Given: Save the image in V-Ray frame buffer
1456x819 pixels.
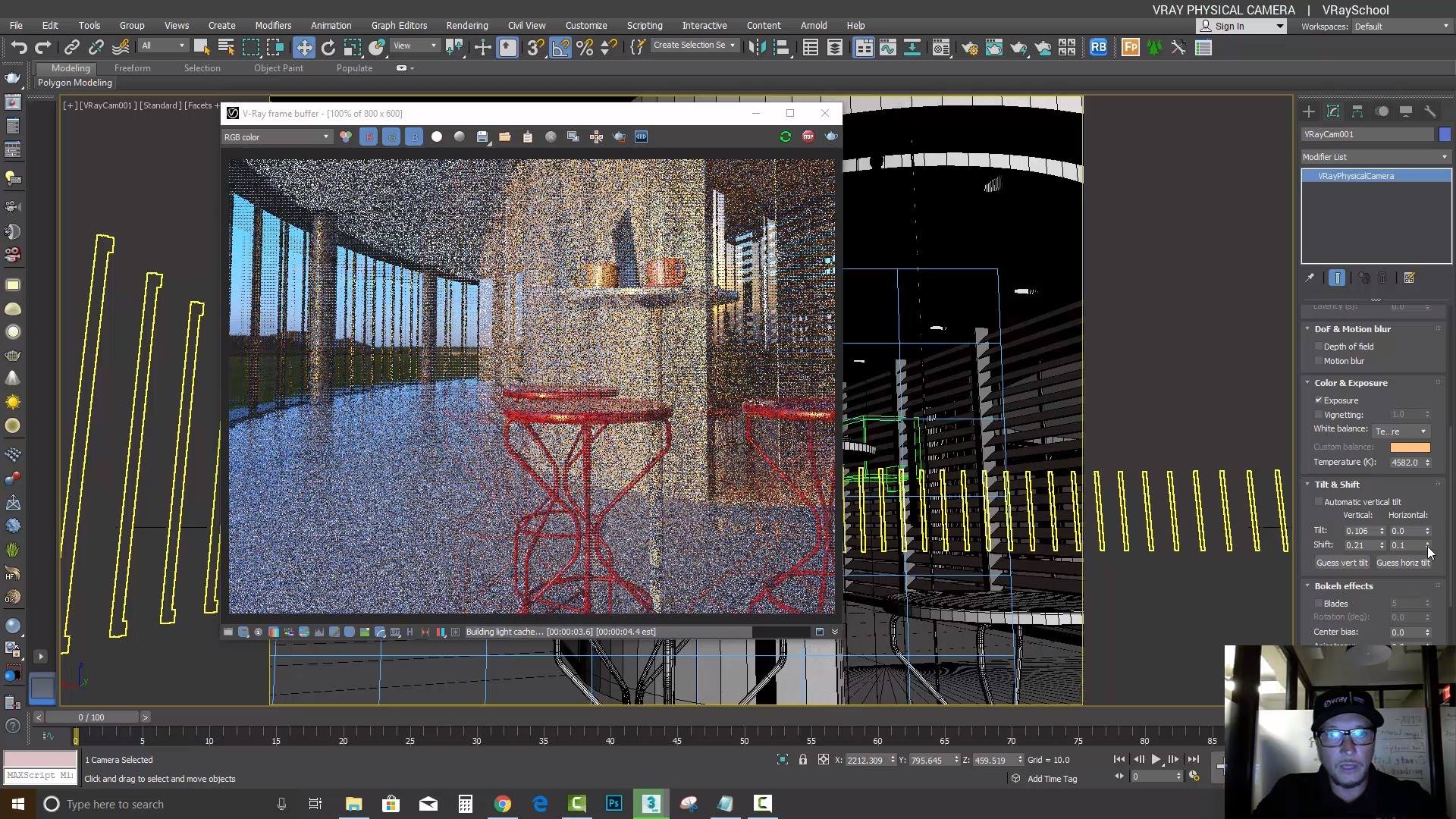Looking at the screenshot, I should (482, 136).
